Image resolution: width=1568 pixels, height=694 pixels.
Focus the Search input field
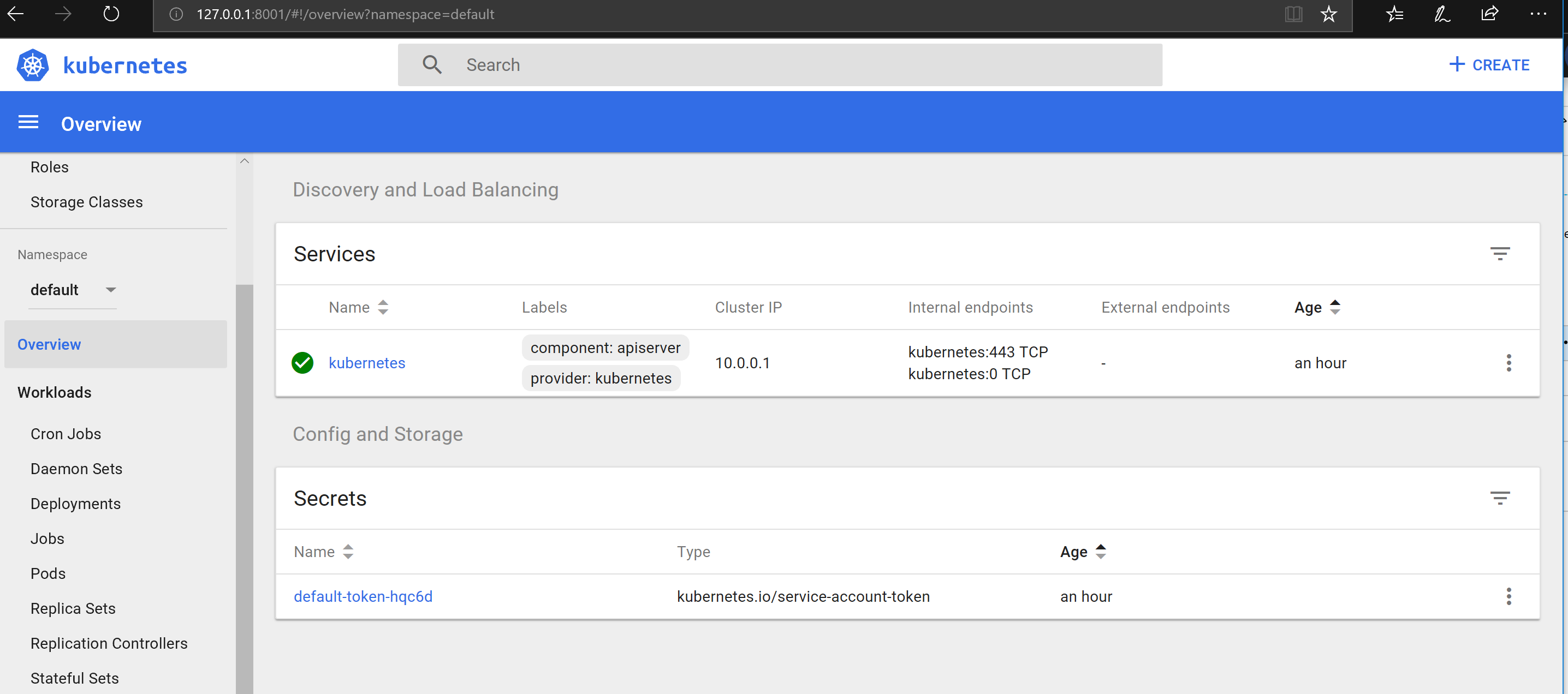pyautogui.click(x=780, y=64)
